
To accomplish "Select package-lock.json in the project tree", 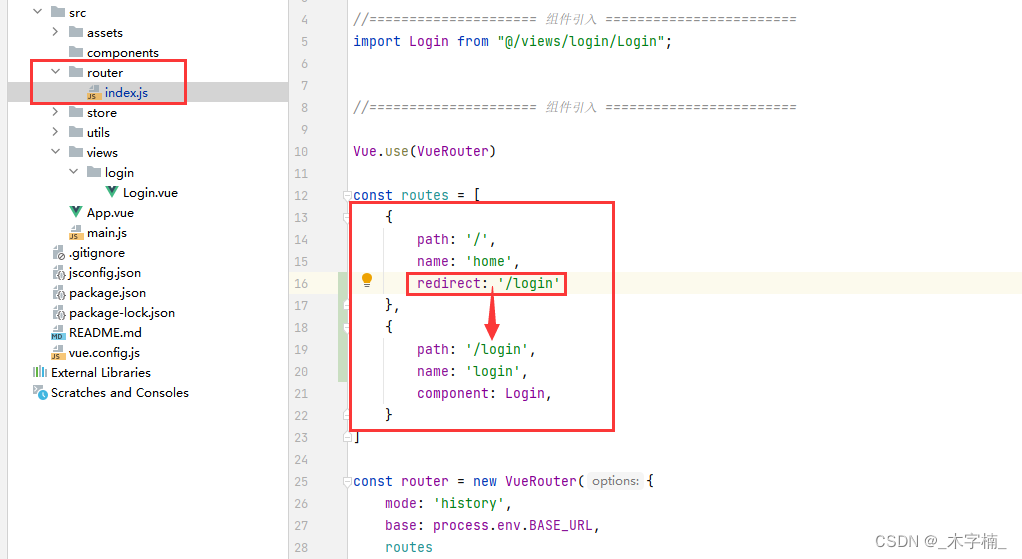I will (x=122, y=313).
